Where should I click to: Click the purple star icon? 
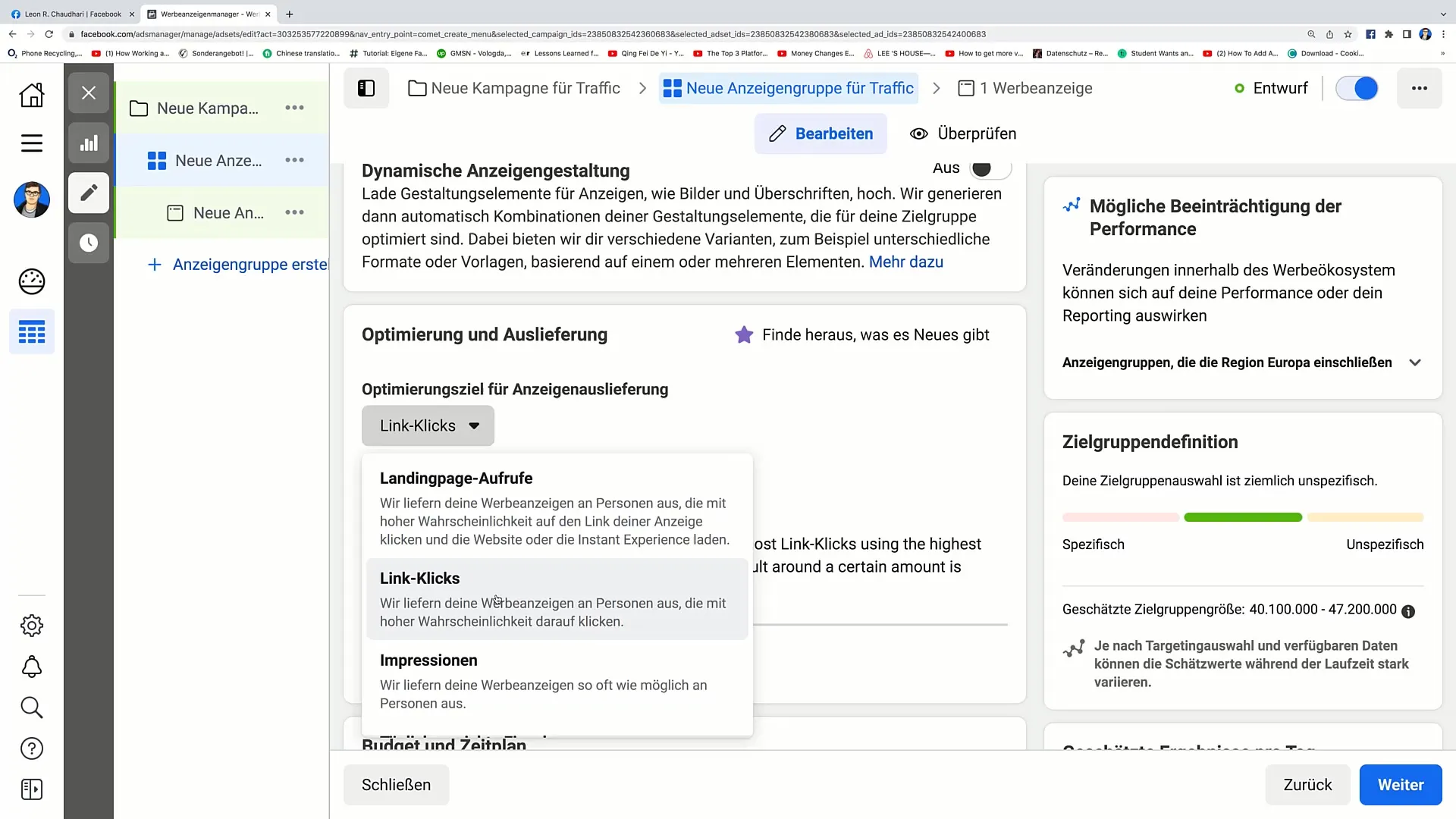744,334
